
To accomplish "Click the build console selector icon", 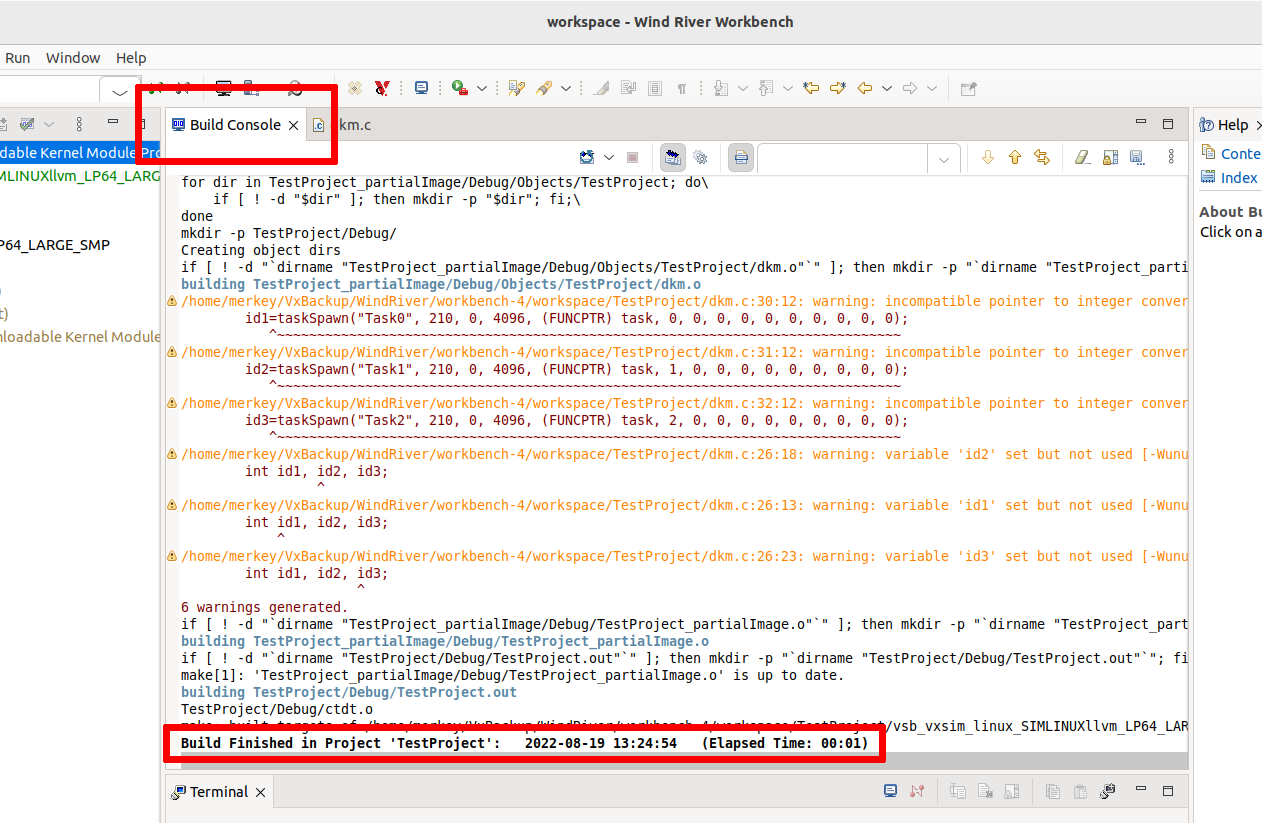I will click(588, 157).
